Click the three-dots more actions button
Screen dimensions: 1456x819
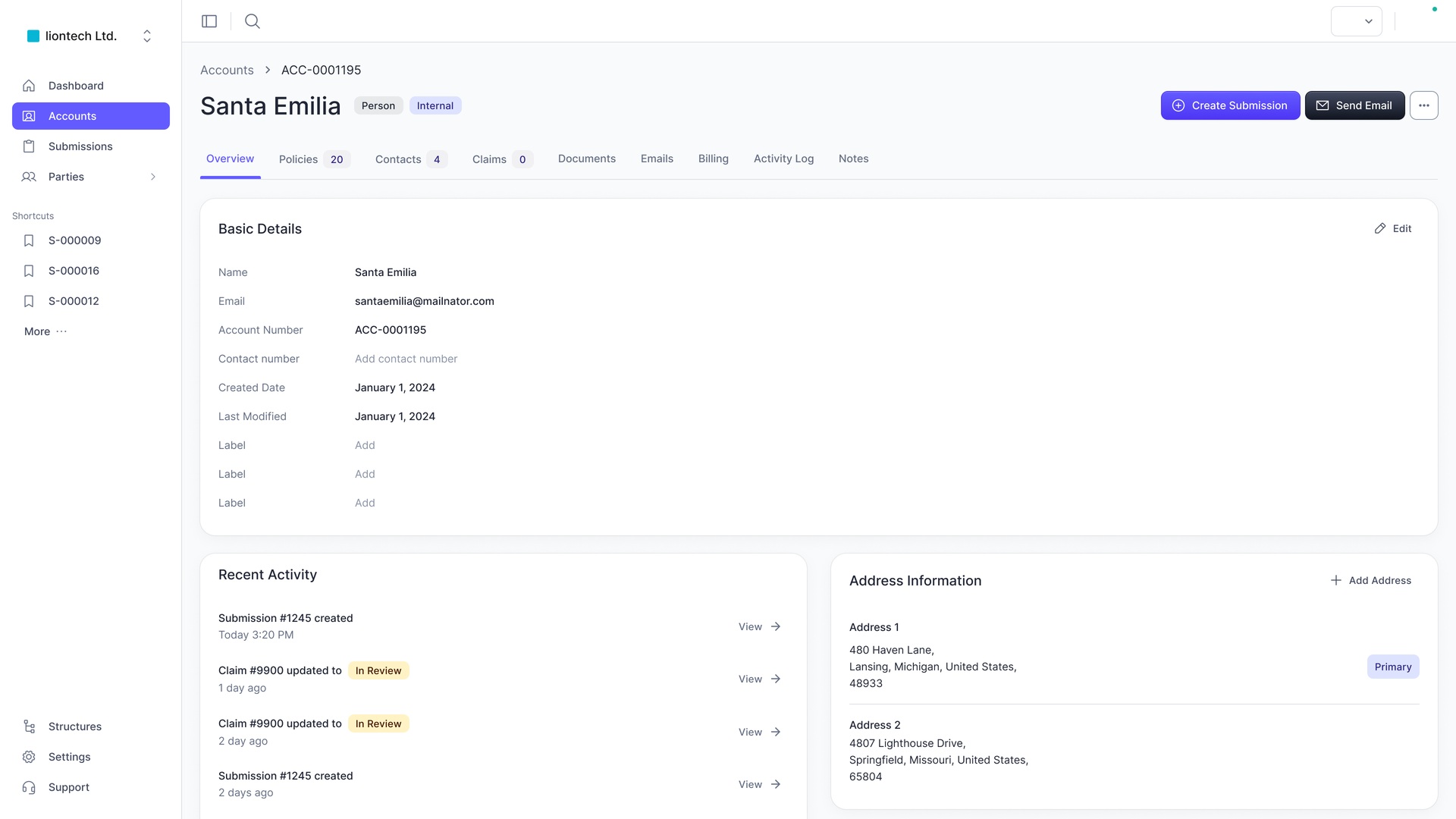1424,105
